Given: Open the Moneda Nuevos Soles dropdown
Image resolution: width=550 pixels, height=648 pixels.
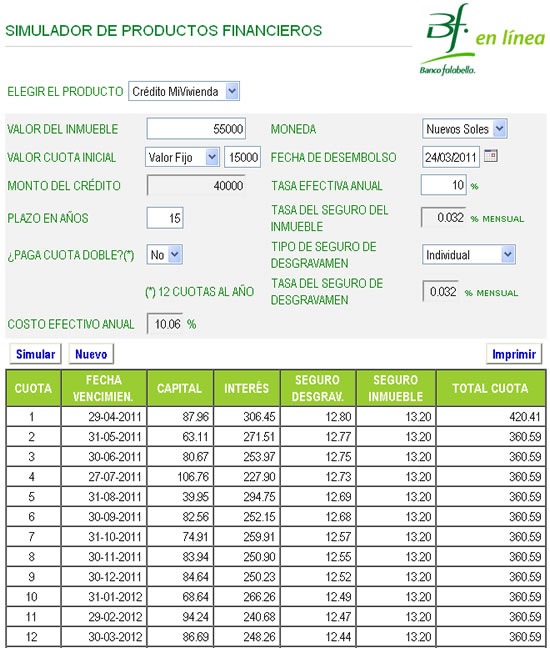Looking at the screenshot, I should [464, 129].
